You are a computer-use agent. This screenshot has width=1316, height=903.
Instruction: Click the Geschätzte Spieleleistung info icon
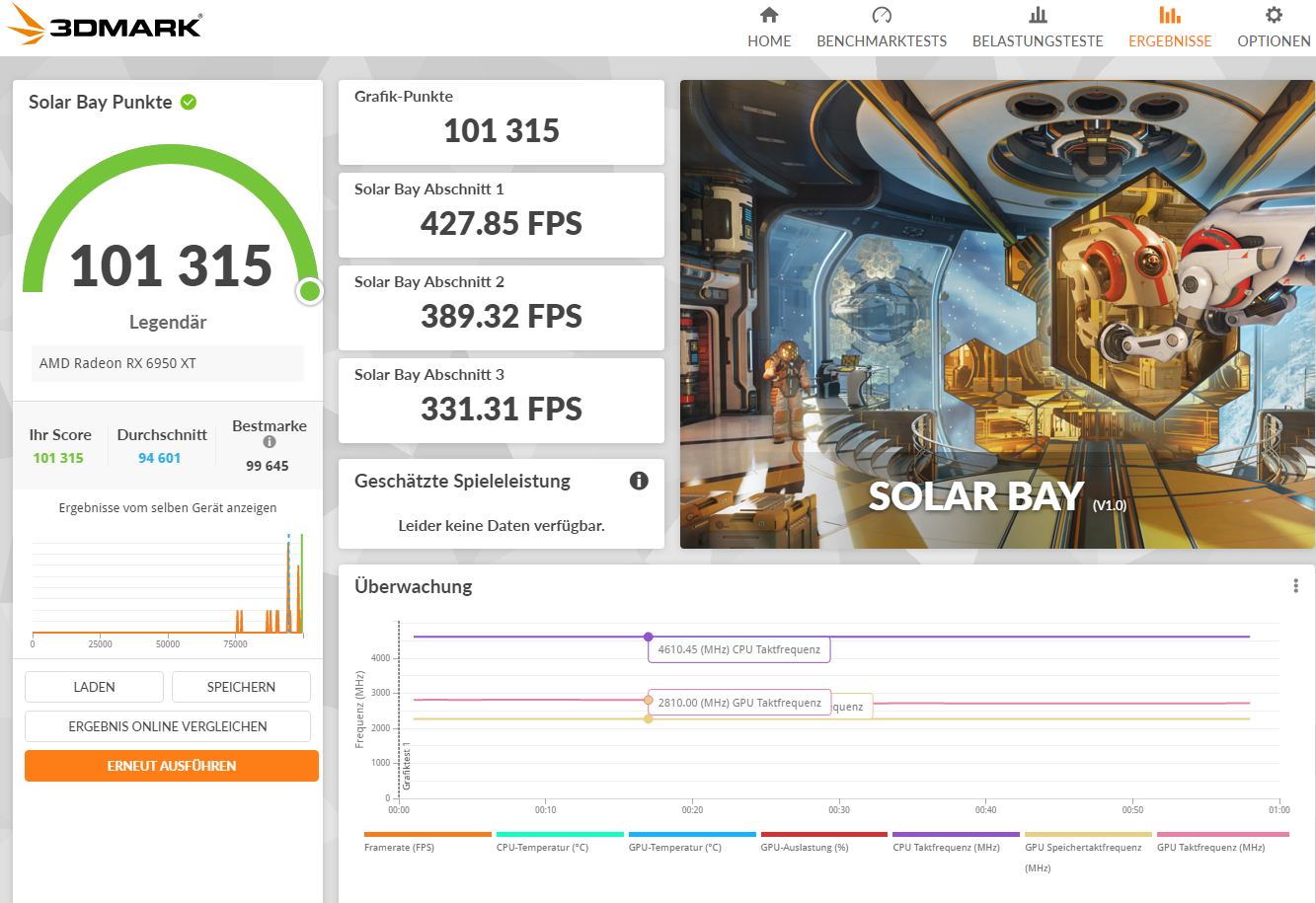pyautogui.click(x=639, y=481)
